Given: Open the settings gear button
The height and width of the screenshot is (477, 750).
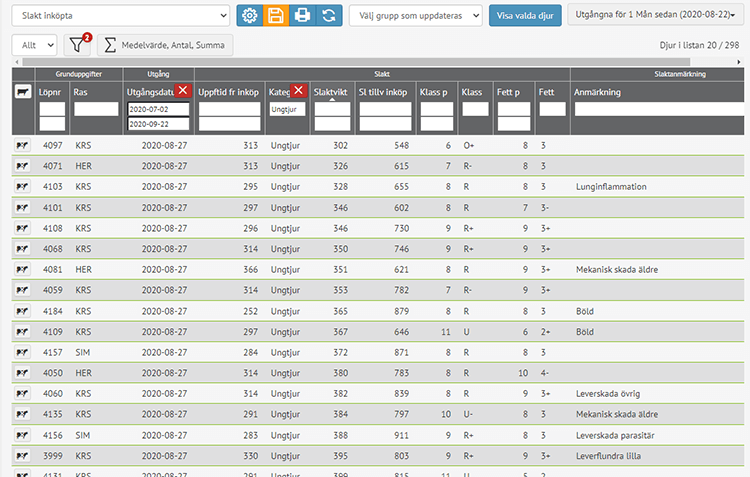Looking at the screenshot, I should click(250, 16).
